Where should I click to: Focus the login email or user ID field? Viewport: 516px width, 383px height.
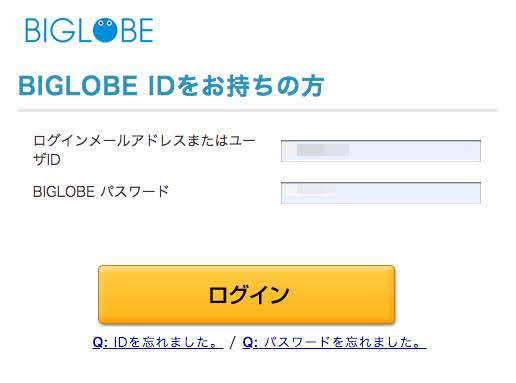pos(381,151)
